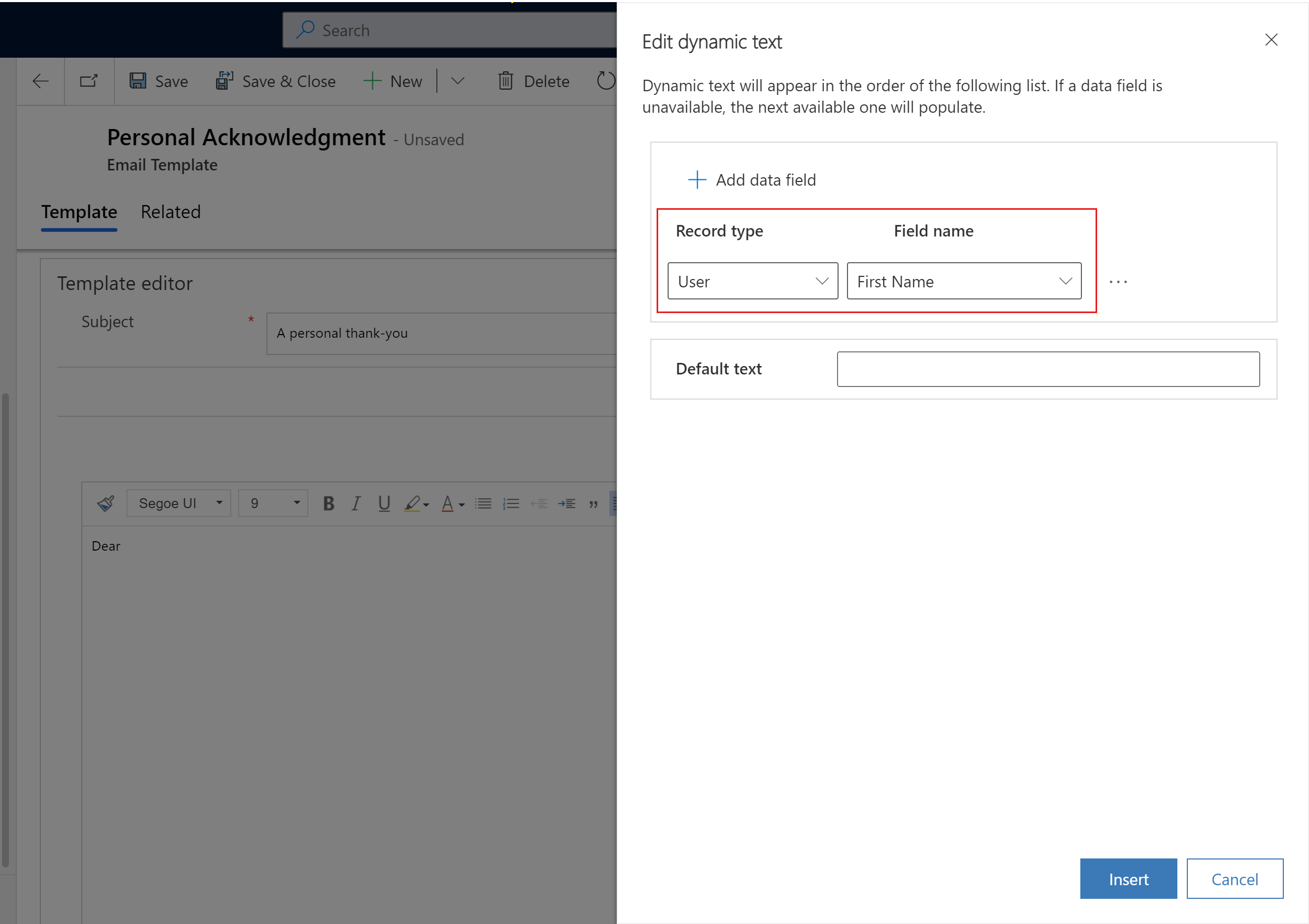This screenshot has width=1309, height=924.
Task: Switch to the Related tab
Action: click(171, 211)
